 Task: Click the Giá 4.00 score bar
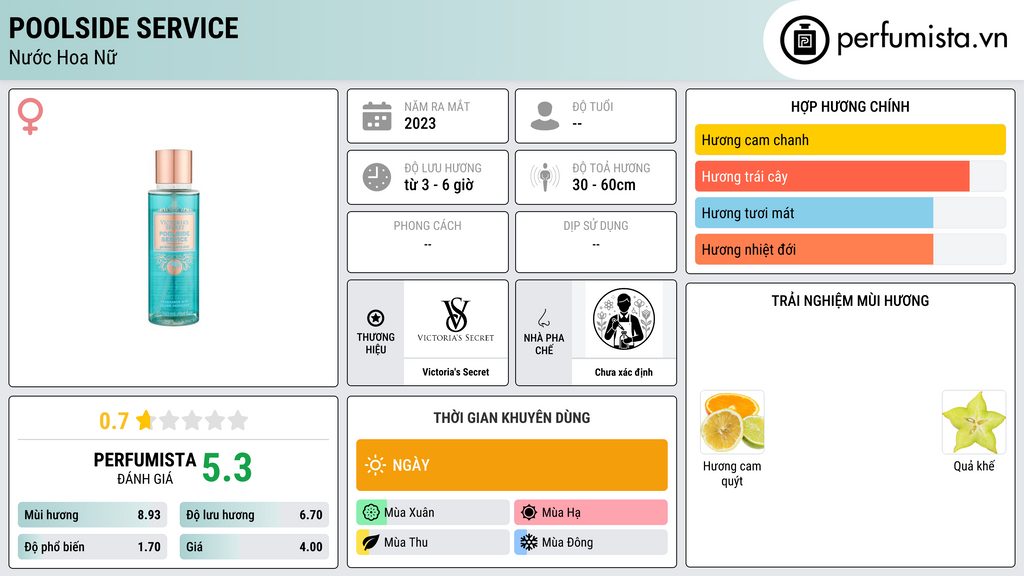pos(254,547)
